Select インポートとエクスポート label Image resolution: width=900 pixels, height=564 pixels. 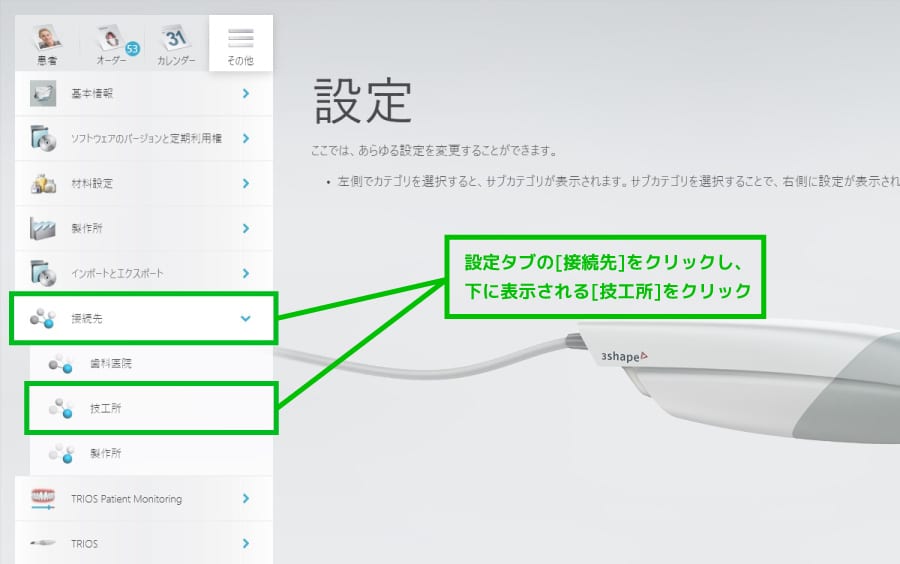[x=117, y=274]
